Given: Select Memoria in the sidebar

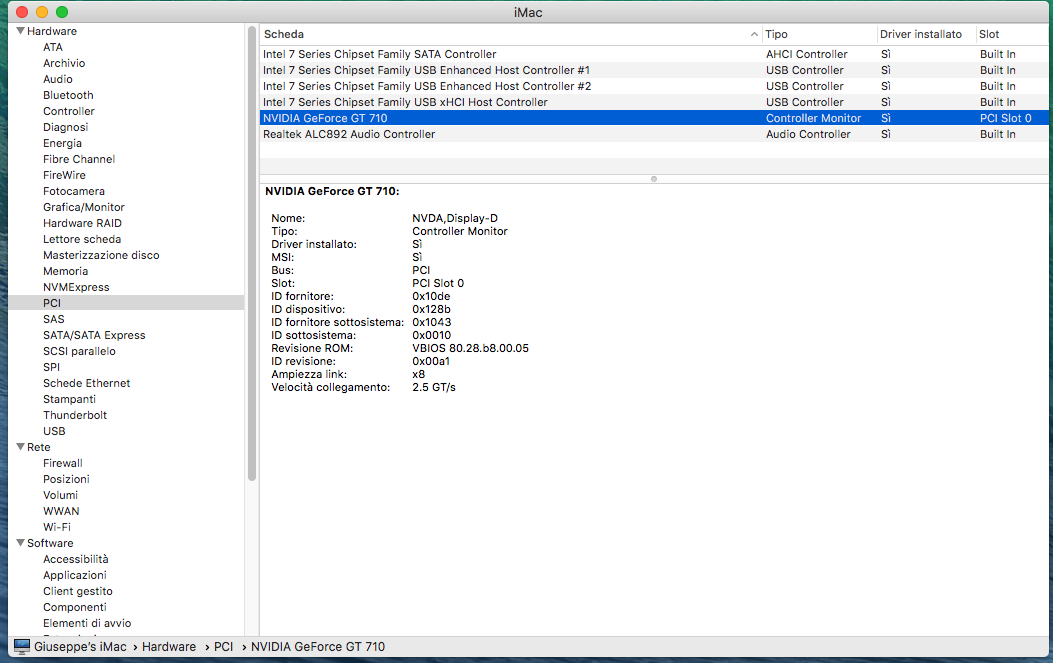Looking at the screenshot, I should click(x=66, y=271).
